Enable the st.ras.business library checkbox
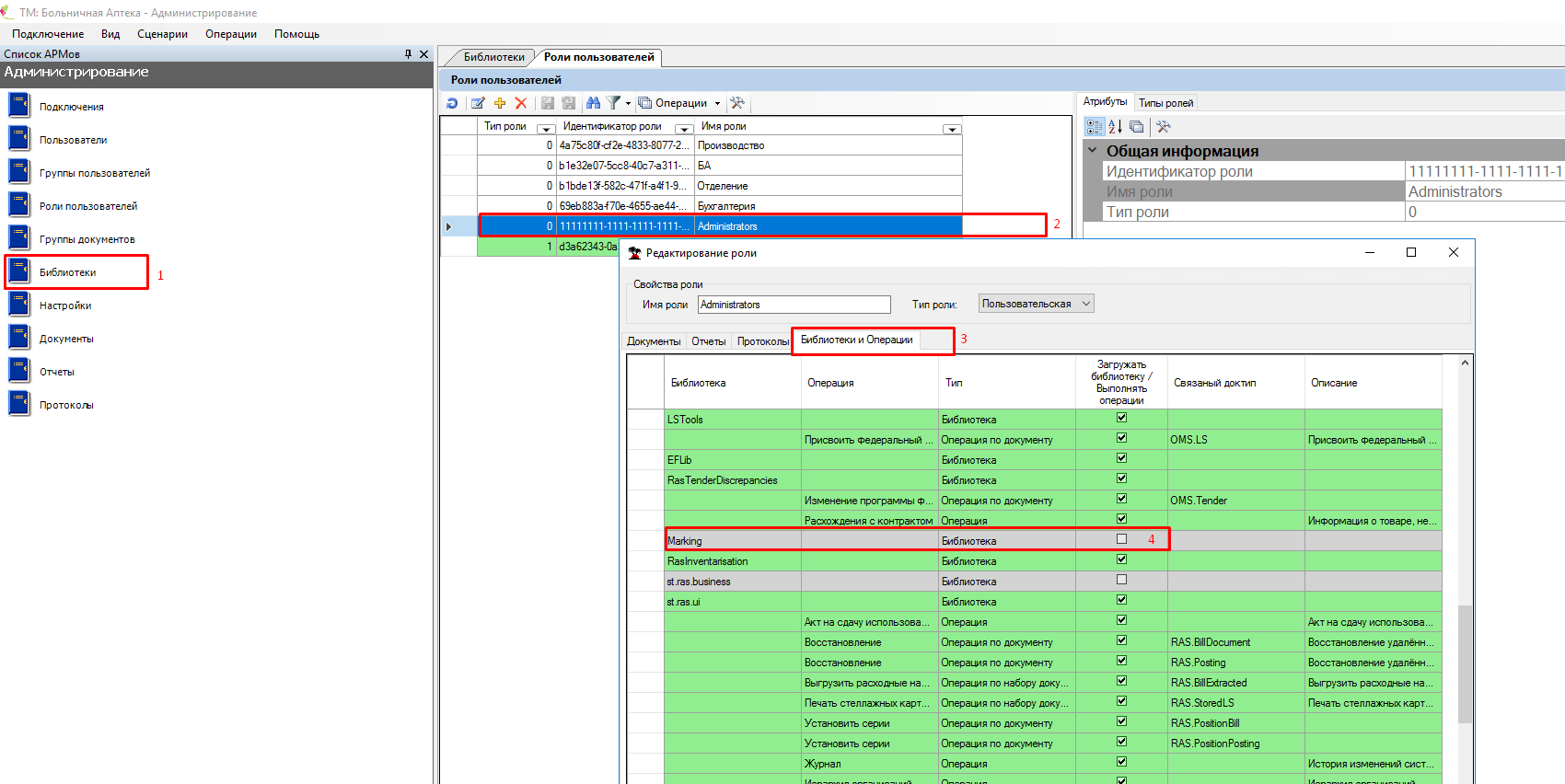 click(1121, 580)
